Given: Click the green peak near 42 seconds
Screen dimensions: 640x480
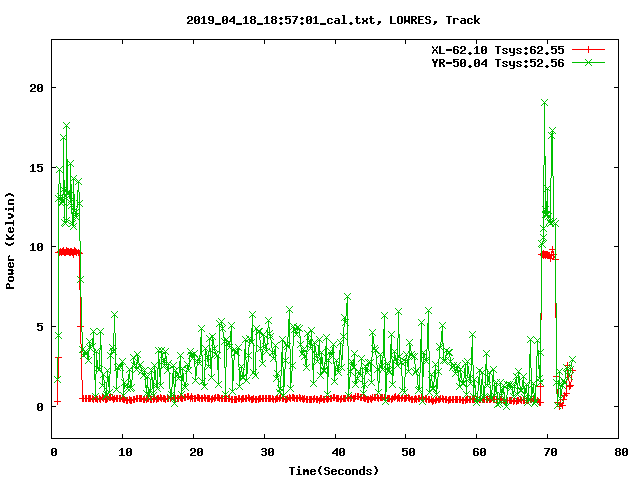Looking at the screenshot, I should click(x=347, y=297).
